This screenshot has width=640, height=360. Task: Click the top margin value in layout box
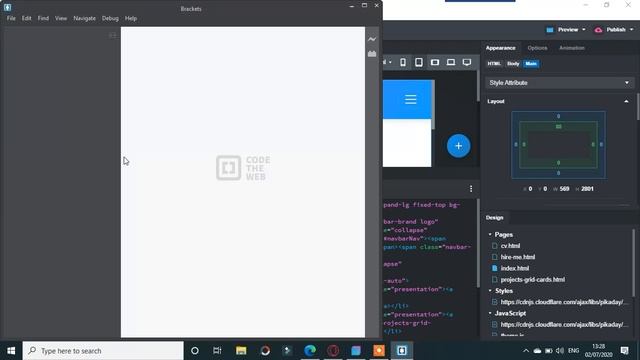pyautogui.click(x=558, y=116)
